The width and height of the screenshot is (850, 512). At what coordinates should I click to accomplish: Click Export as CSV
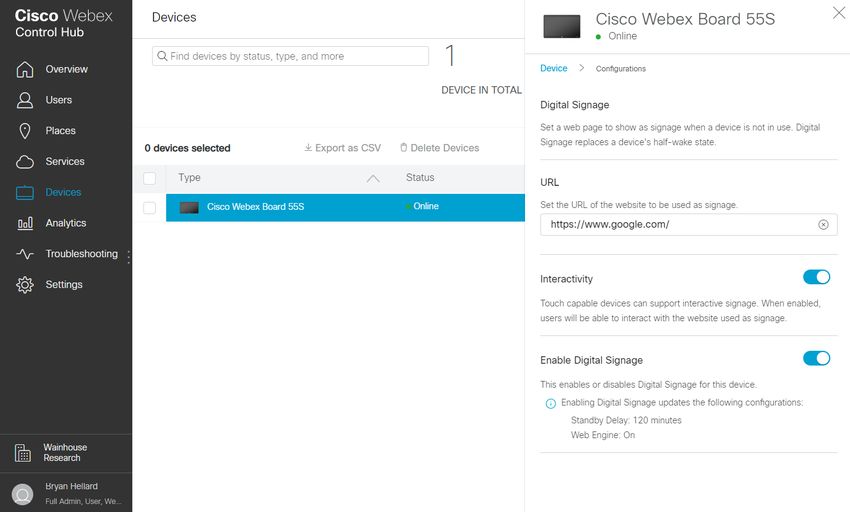pos(343,148)
